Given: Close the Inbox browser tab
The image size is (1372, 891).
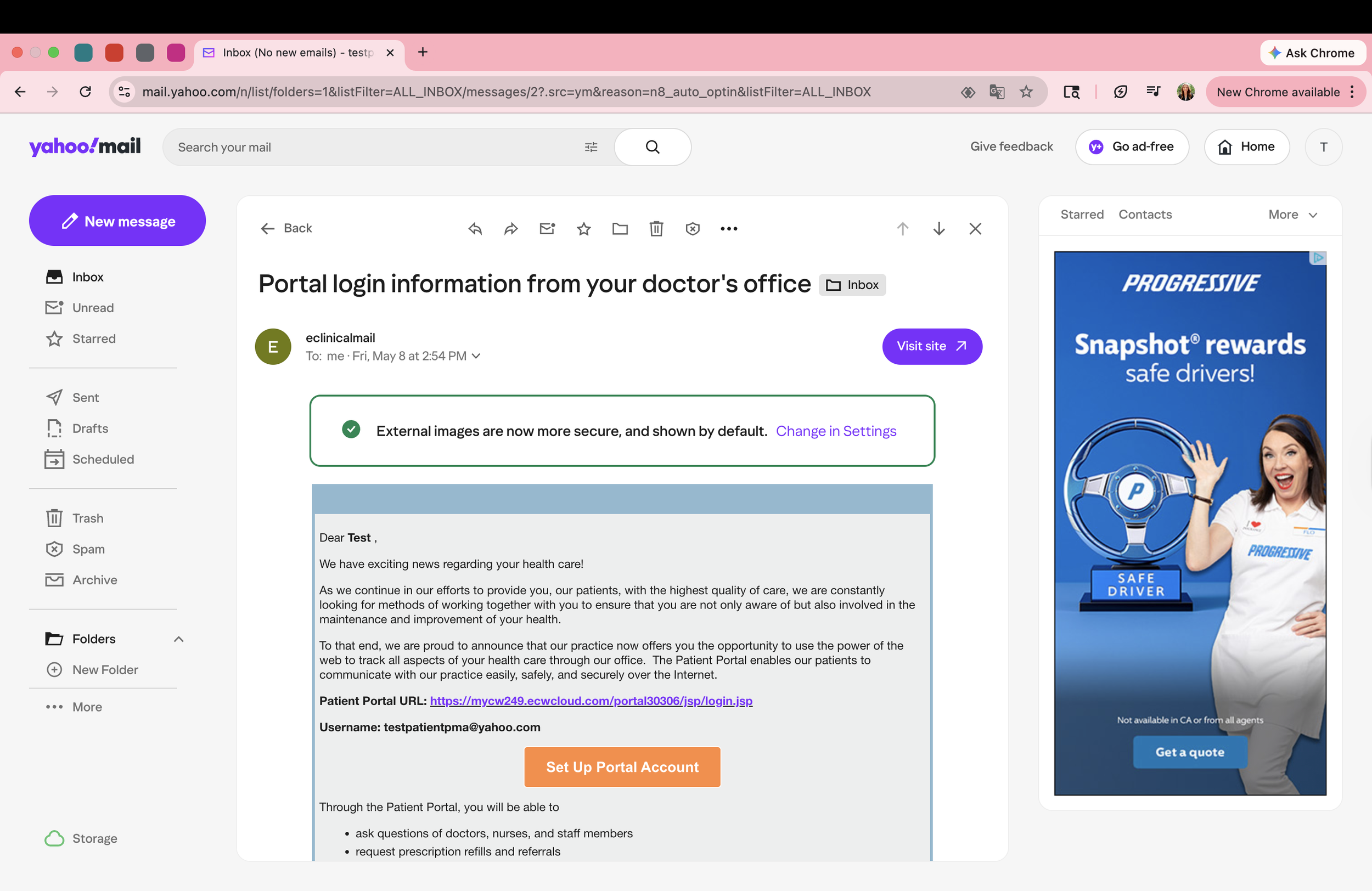Looking at the screenshot, I should coord(390,53).
